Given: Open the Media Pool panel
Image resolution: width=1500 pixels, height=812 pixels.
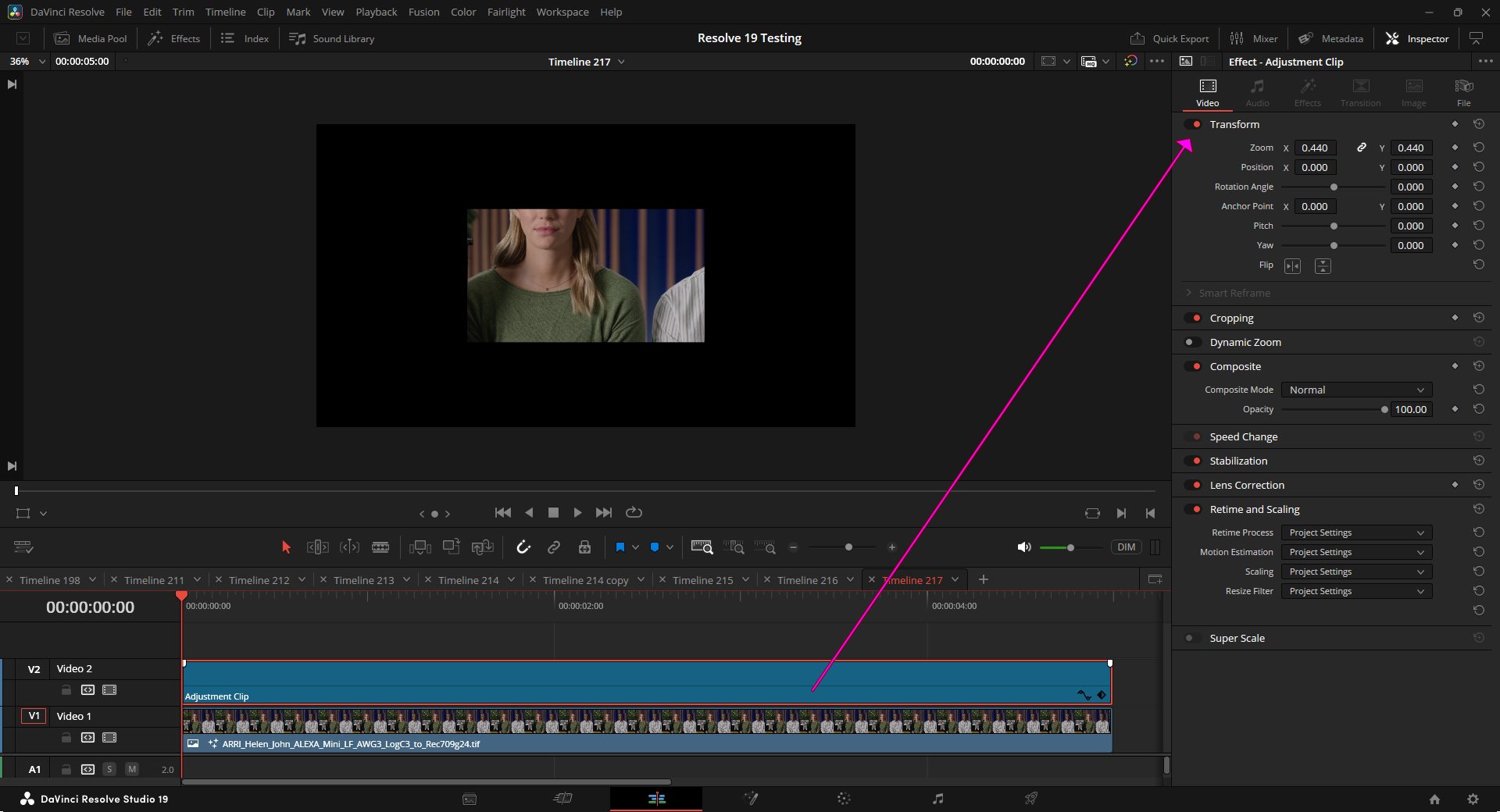Looking at the screenshot, I should (x=91, y=38).
